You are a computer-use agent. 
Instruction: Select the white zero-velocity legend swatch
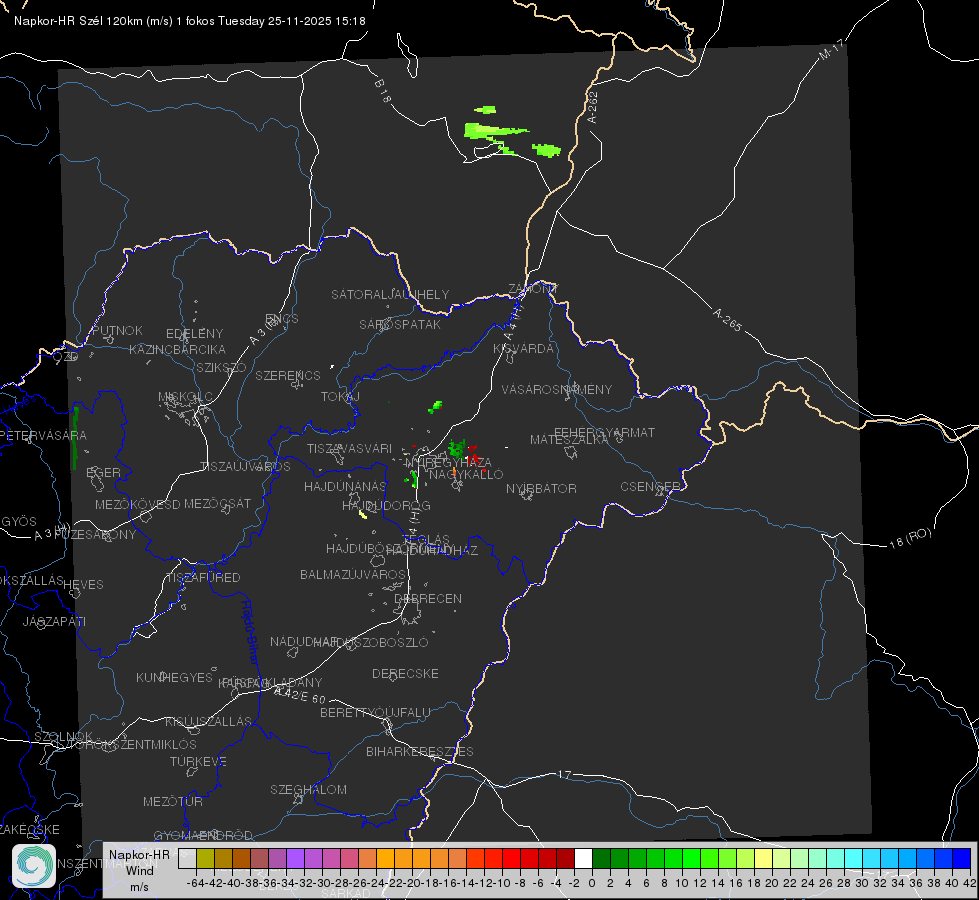tap(583, 859)
